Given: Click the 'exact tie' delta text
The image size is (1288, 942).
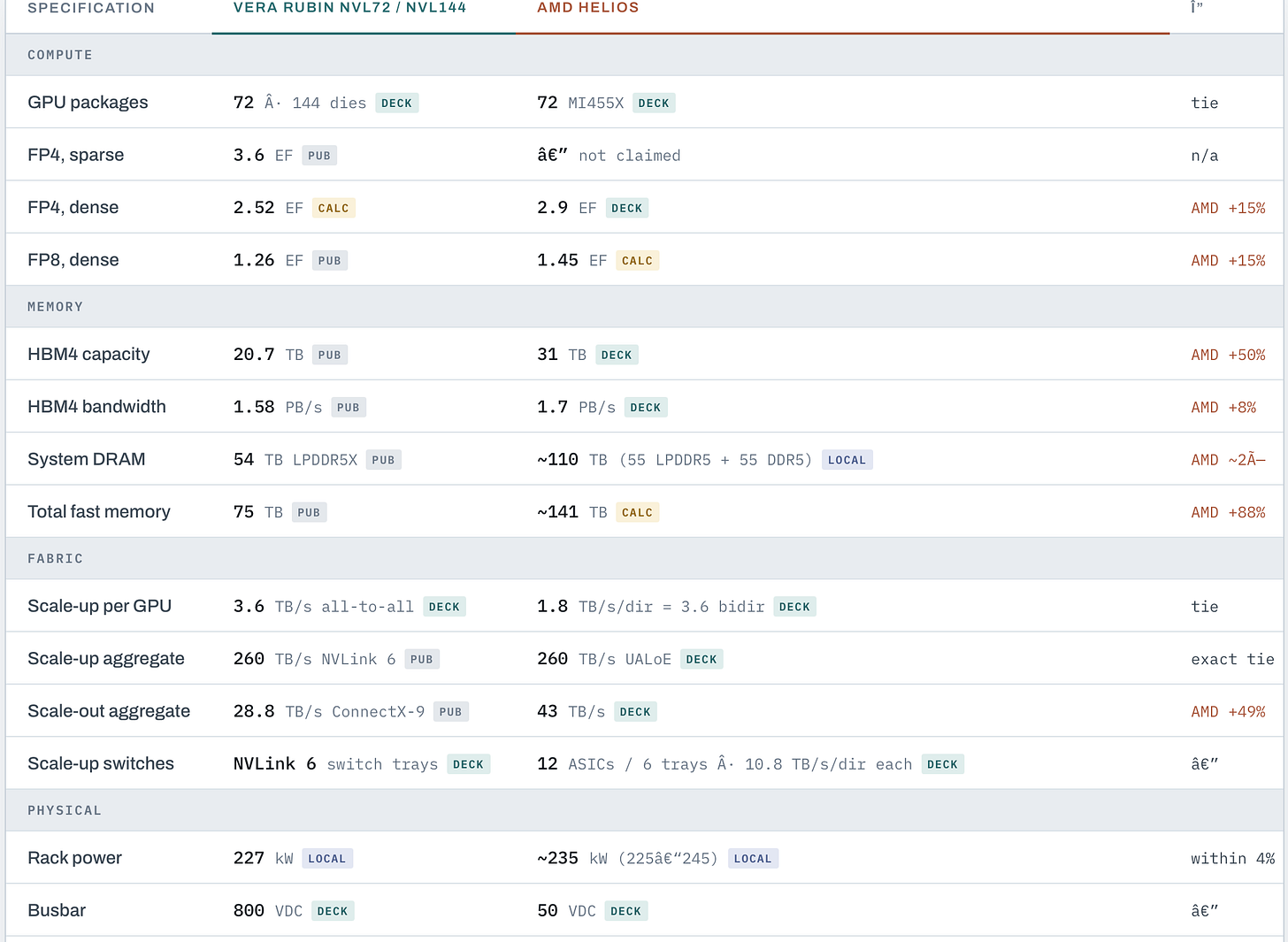Looking at the screenshot, I should (1232, 659).
